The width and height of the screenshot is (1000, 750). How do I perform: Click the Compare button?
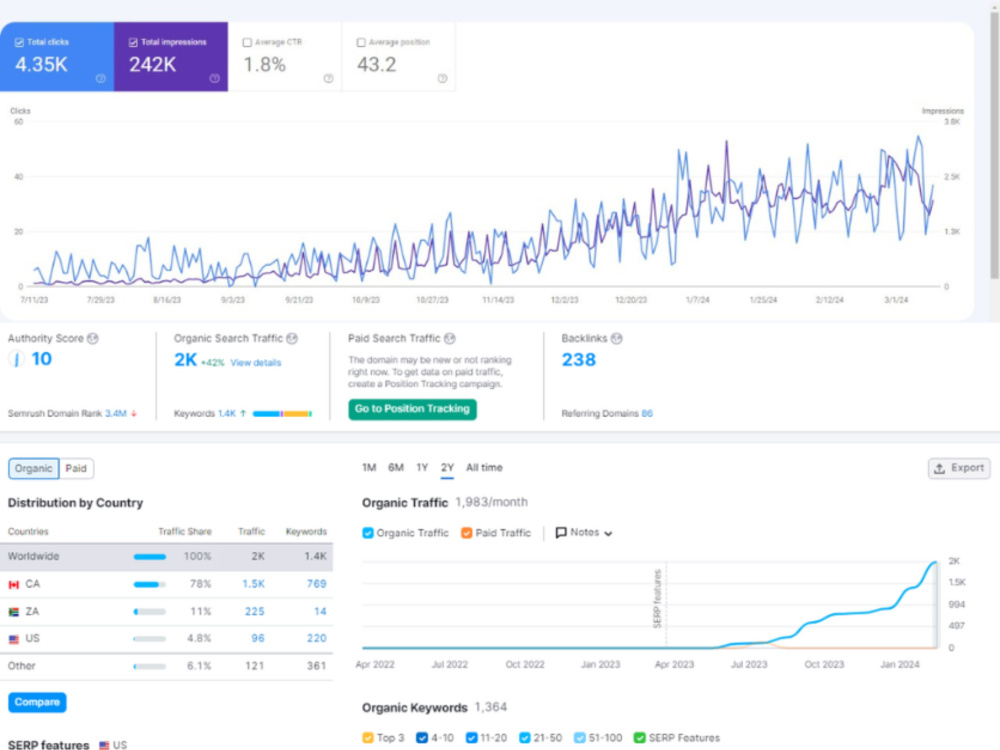[x=37, y=702]
